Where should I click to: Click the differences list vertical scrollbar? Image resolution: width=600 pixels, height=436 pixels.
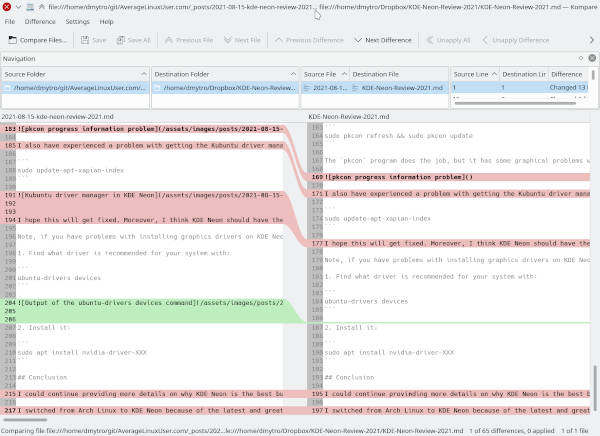[593, 75]
